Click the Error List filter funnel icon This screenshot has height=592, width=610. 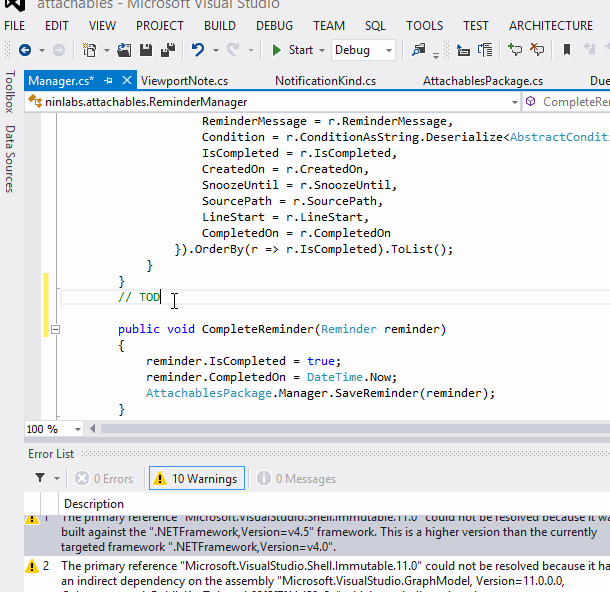(40, 477)
